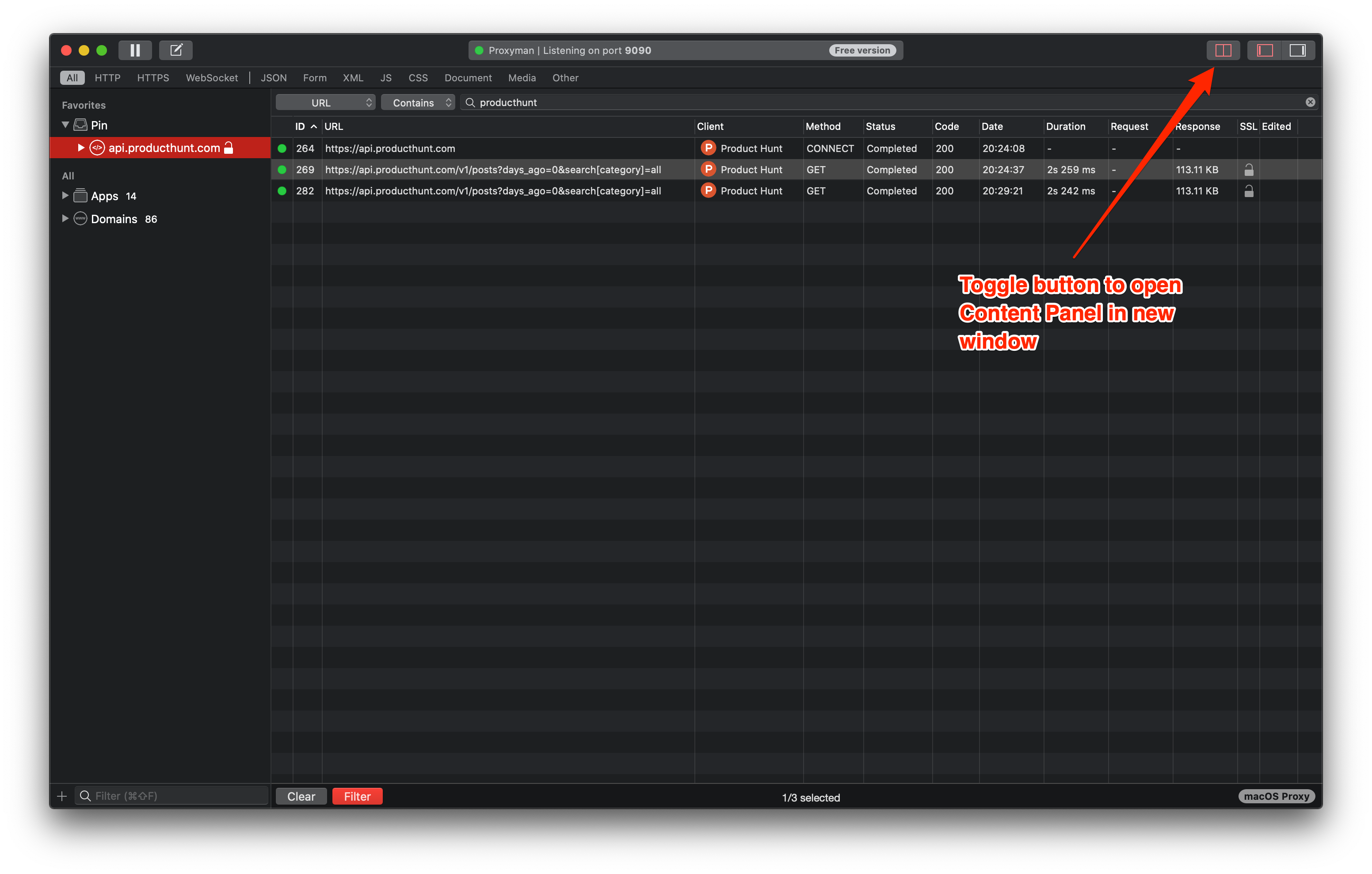
Task: Select the api.producthunt.com pinned domain
Action: (x=160, y=148)
